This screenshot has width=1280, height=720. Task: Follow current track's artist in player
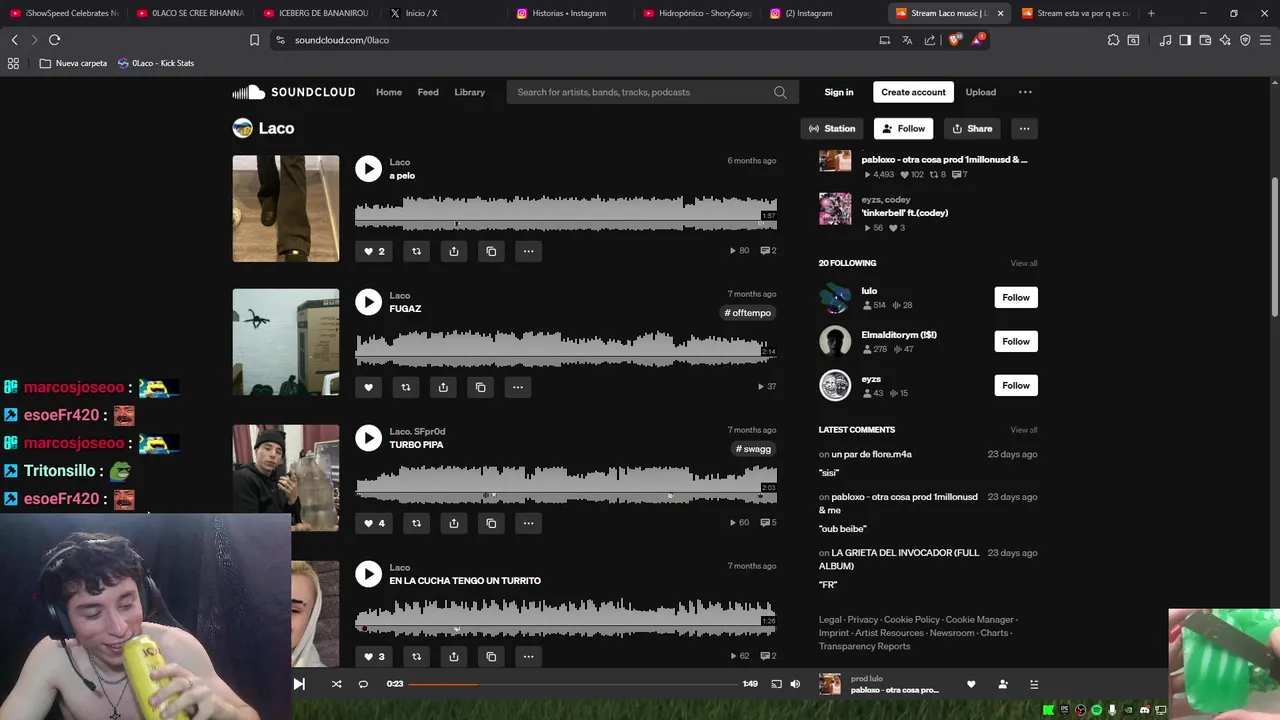(1003, 684)
